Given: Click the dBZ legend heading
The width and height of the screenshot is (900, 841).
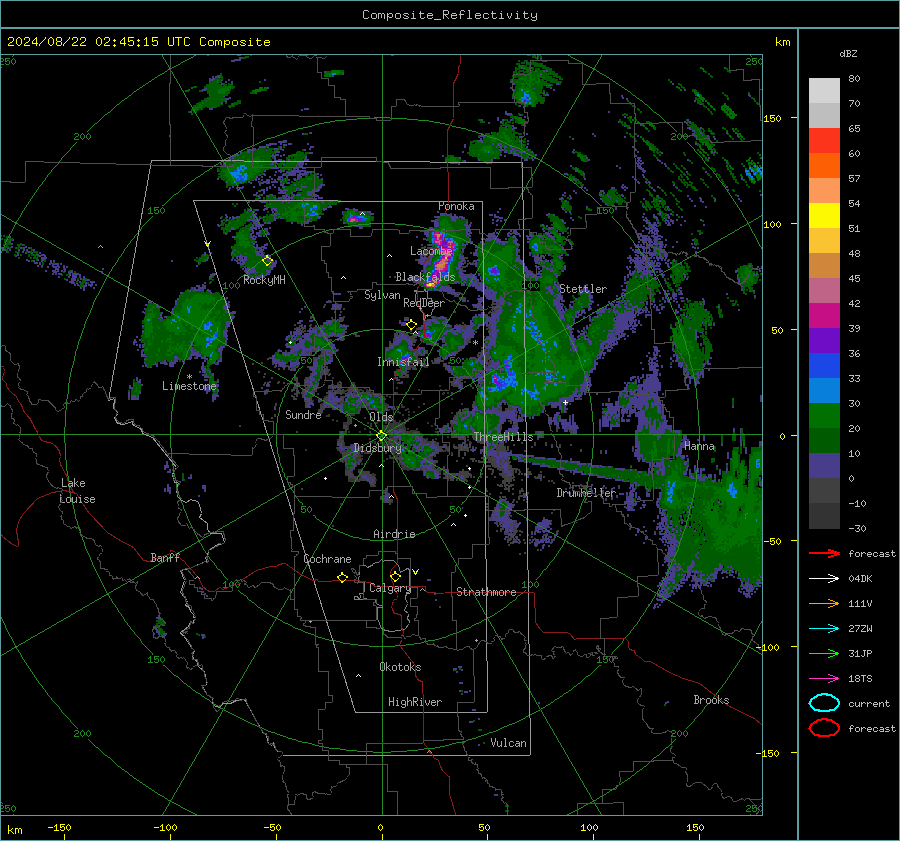Looking at the screenshot, I should point(848,53).
